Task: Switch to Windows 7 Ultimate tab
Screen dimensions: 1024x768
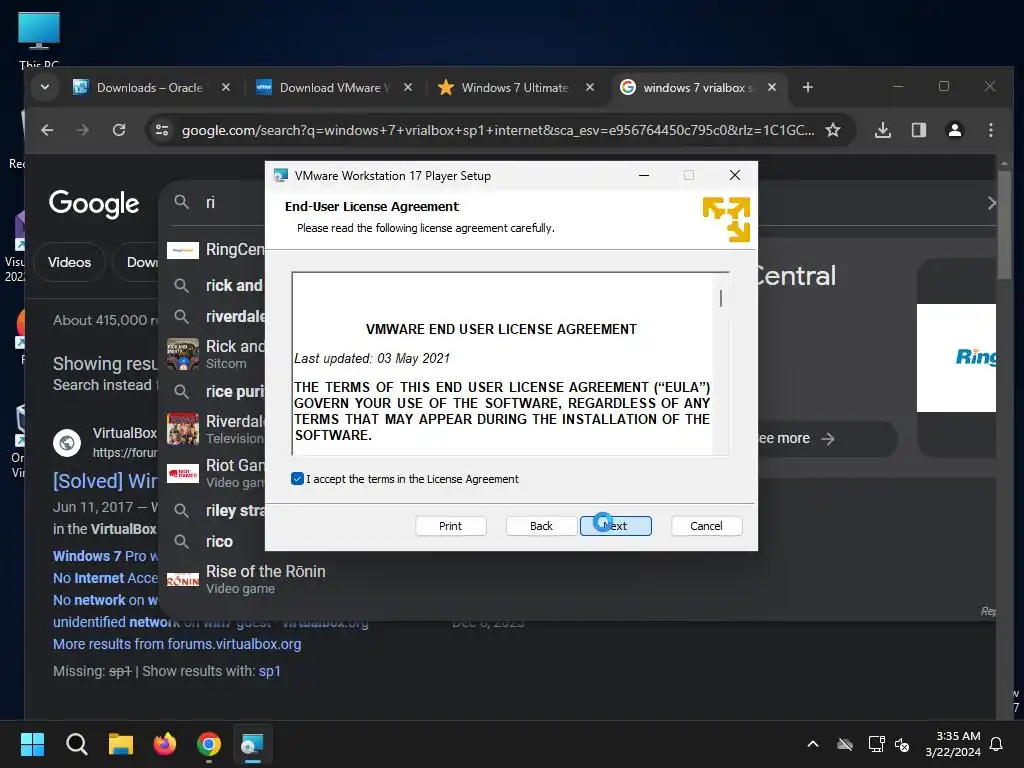Action: 515,88
